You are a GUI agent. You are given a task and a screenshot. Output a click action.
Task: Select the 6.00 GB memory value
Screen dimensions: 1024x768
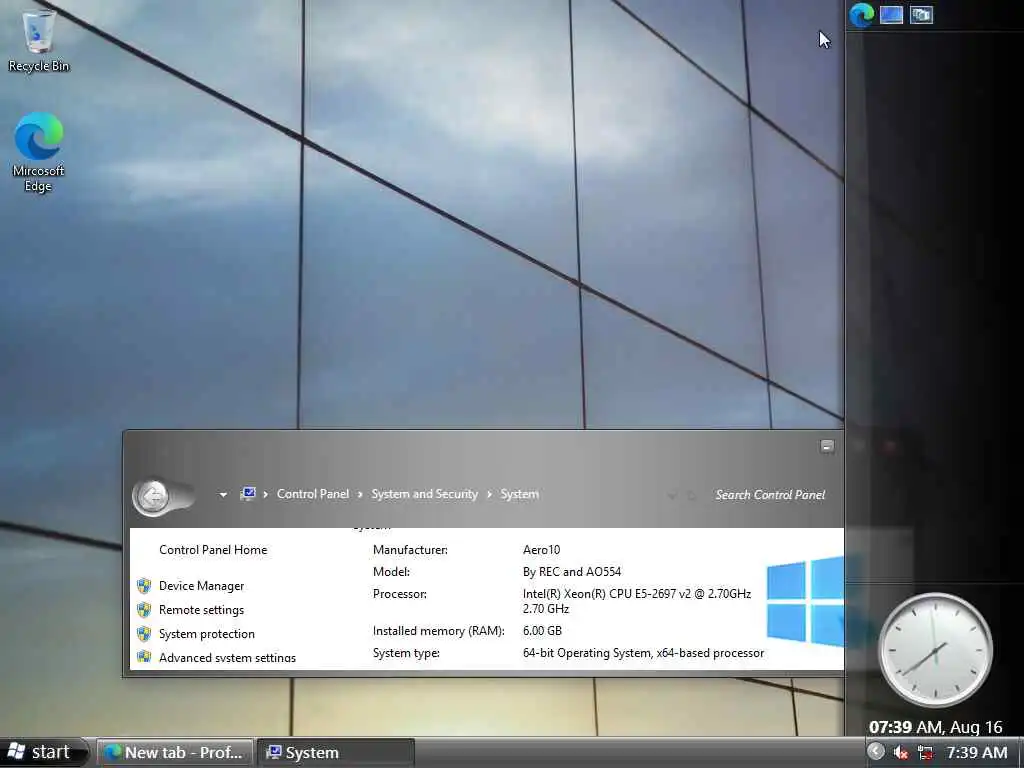(x=542, y=631)
